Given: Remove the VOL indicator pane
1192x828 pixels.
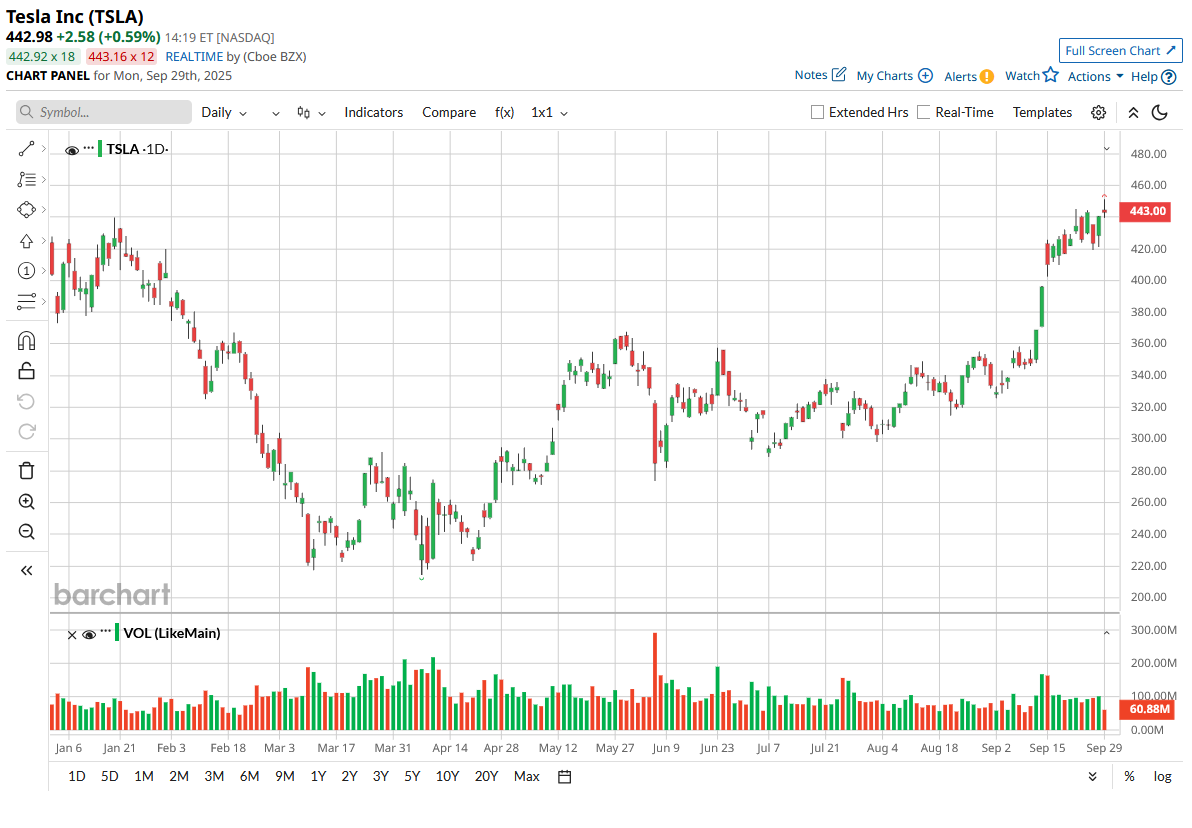Looking at the screenshot, I should (x=72, y=635).
